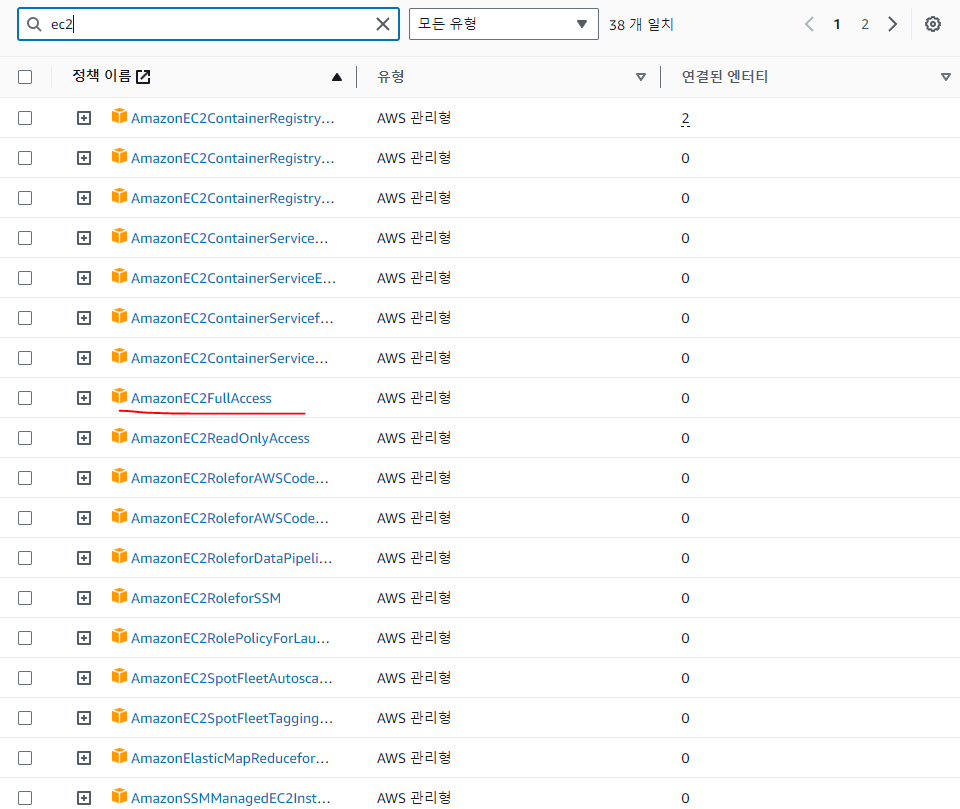Viewport: 960px width, 809px height.
Task: Open the AmazonEC2RoleforDataPipeli... policy link
Action: point(231,558)
